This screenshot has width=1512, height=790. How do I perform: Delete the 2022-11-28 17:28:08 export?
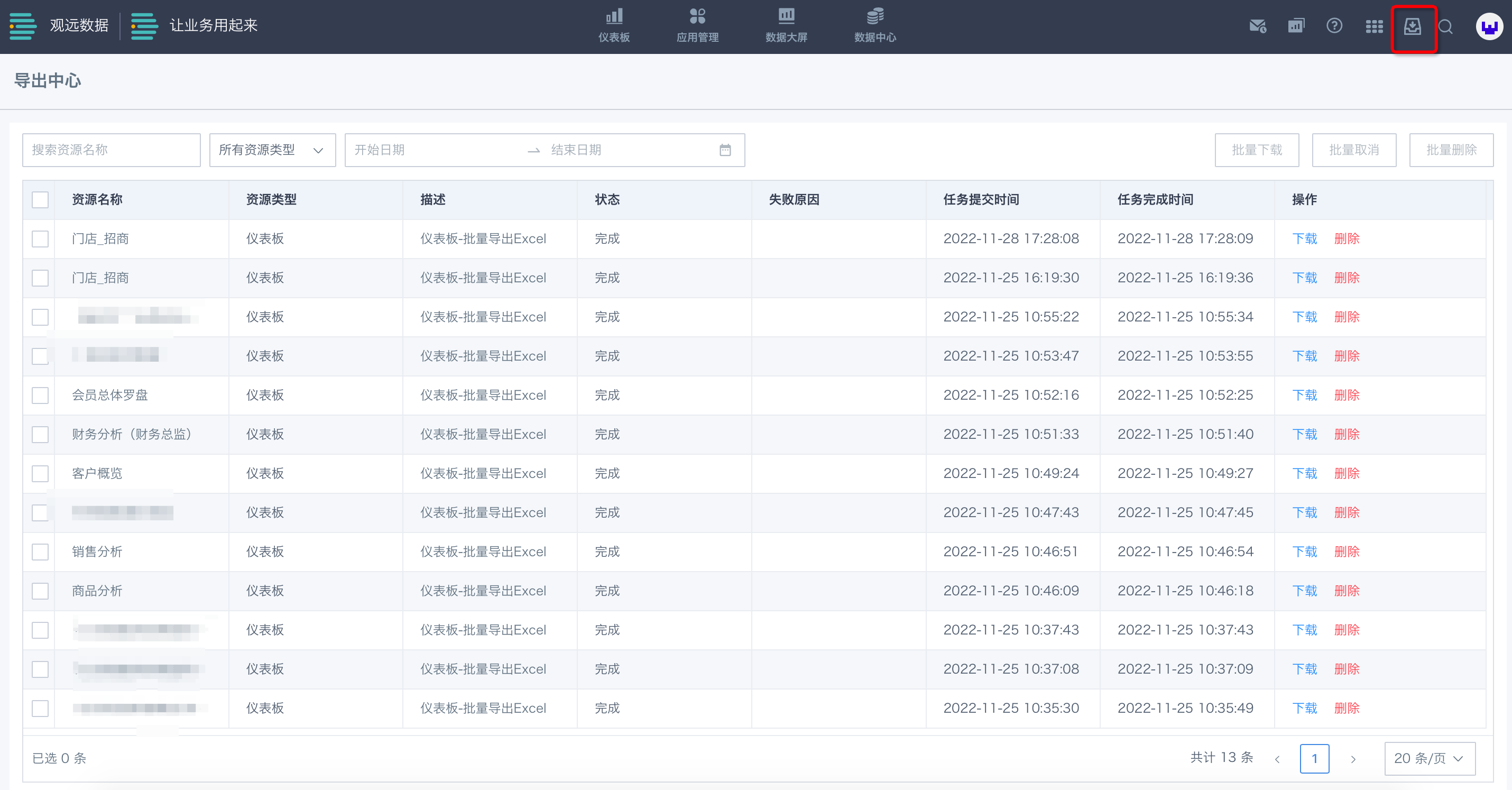(x=1347, y=239)
